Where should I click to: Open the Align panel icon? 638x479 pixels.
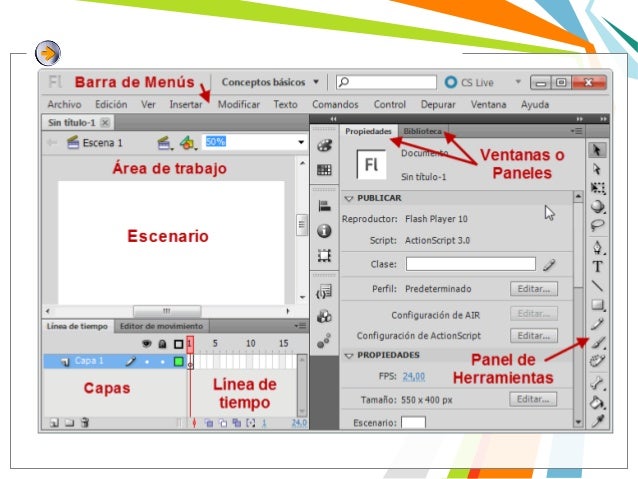[x=324, y=206]
